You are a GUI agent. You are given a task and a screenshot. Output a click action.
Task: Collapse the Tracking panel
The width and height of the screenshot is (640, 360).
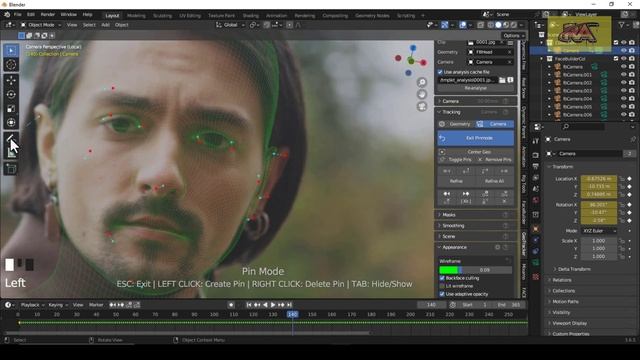point(451,112)
